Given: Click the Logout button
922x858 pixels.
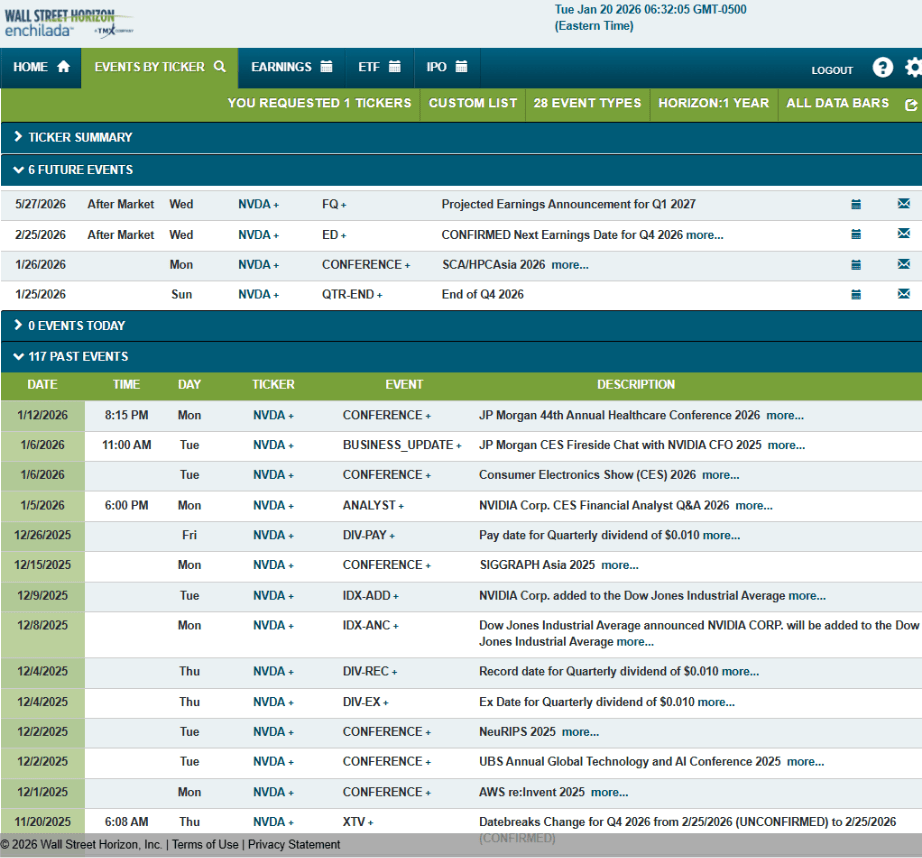Looking at the screenshot, I should [832, 70].
